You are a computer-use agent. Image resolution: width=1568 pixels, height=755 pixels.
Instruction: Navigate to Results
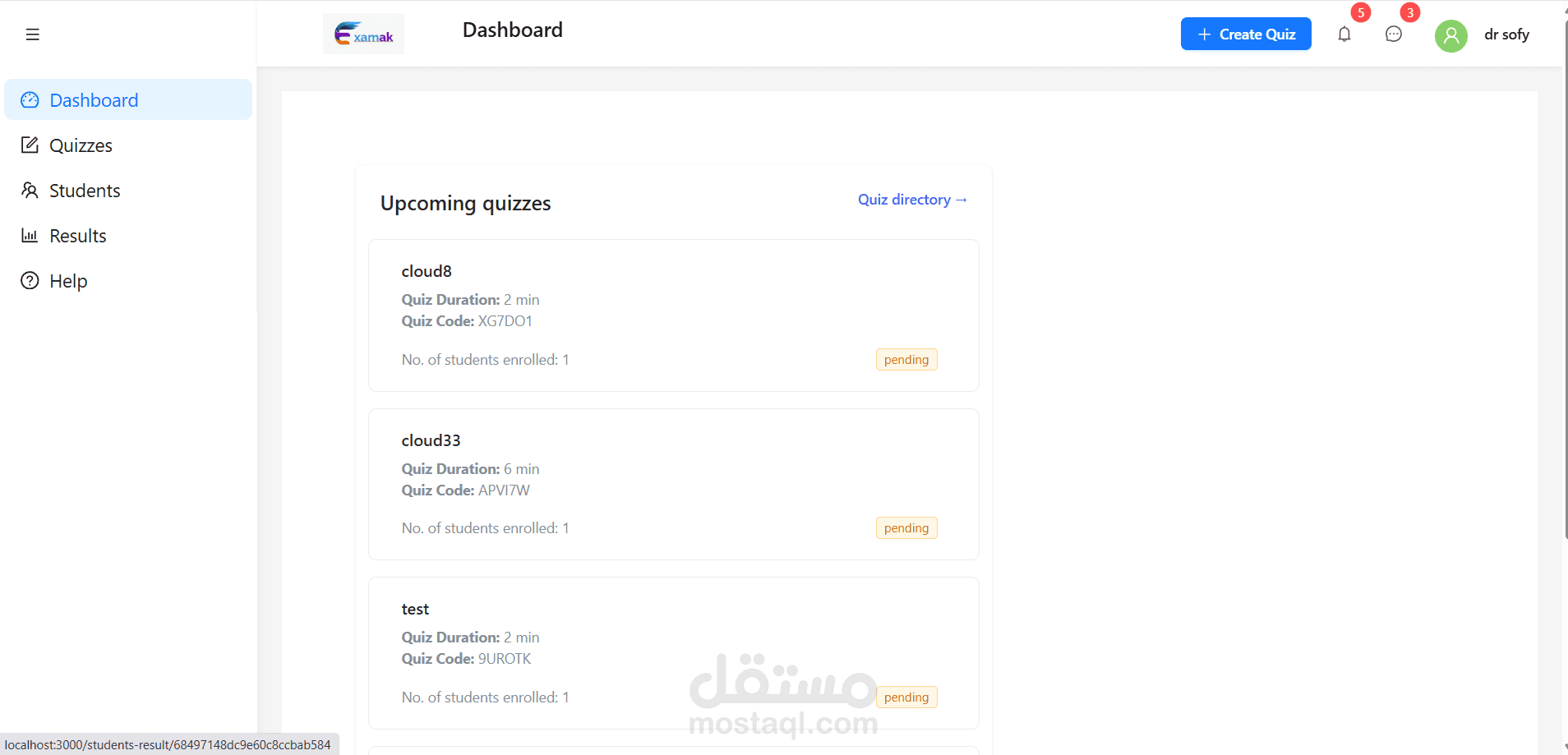[128, 236]
